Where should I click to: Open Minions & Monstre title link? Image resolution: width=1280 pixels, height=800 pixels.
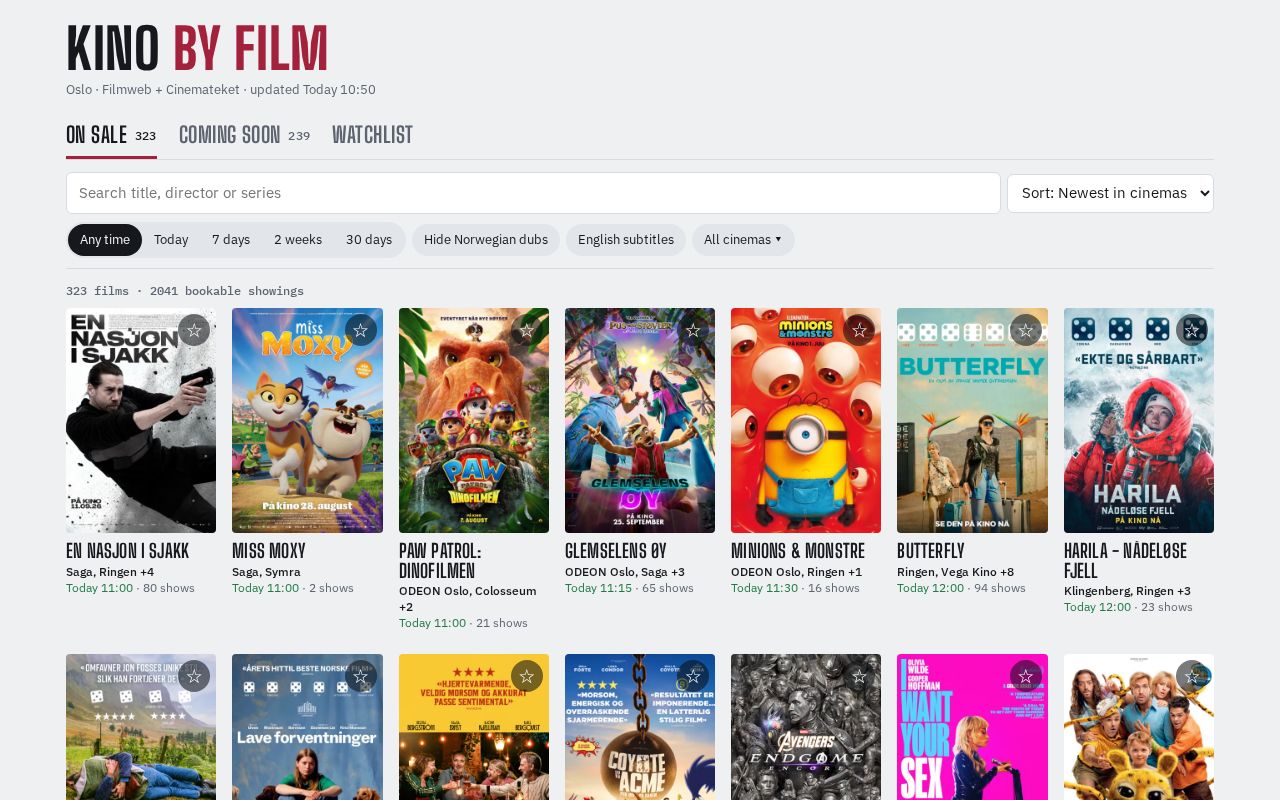click(798, 551)
